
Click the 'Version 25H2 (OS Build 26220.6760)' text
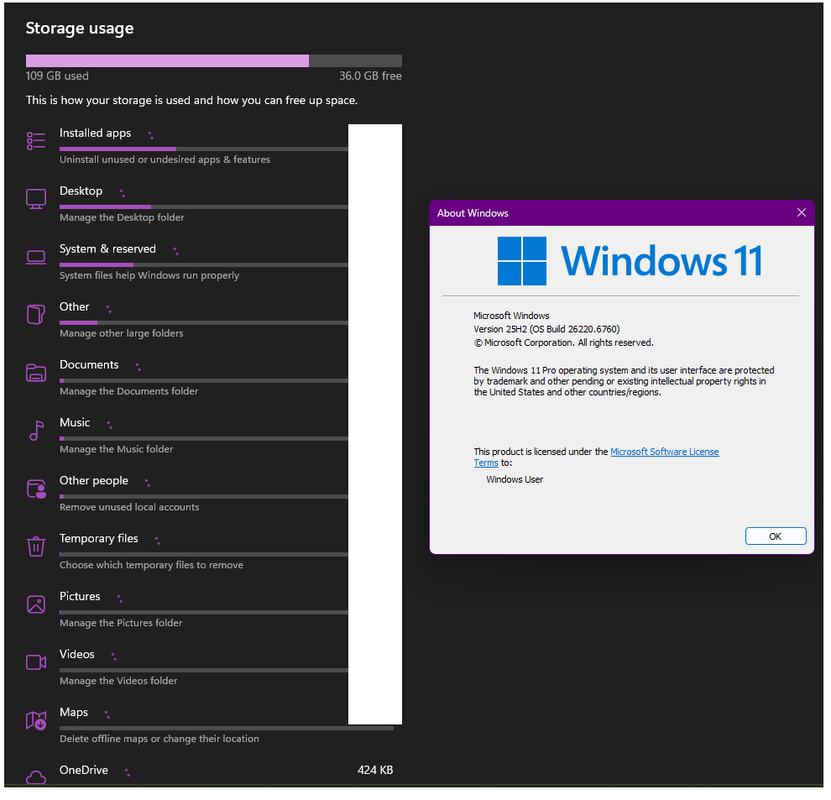click(547, 330)
